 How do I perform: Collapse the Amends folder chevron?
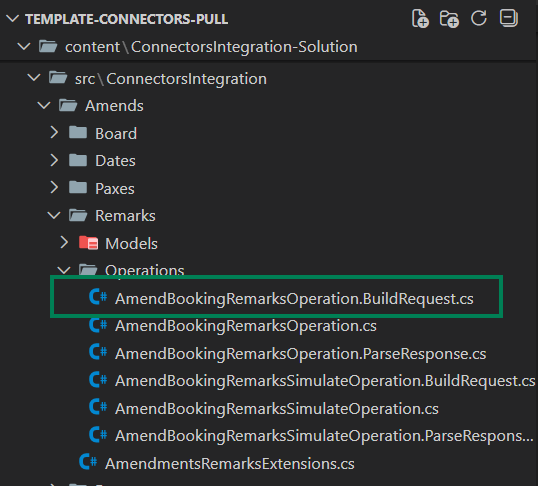(x=44, y=105)
